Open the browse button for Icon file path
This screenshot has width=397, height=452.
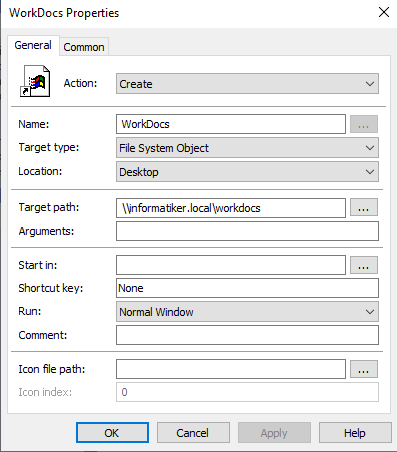364,369
